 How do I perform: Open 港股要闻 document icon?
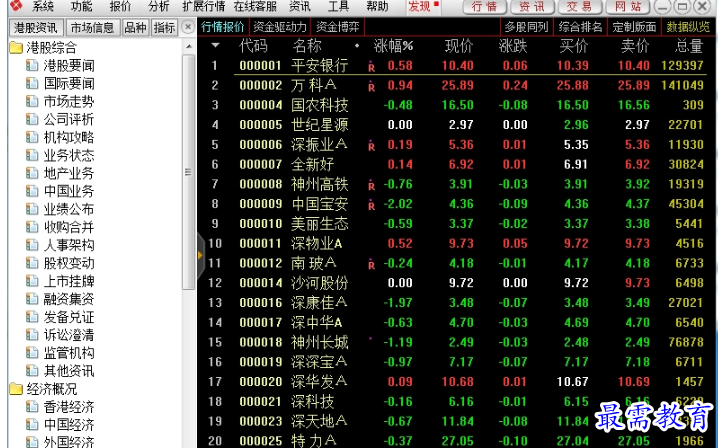(x=32, y=66)
